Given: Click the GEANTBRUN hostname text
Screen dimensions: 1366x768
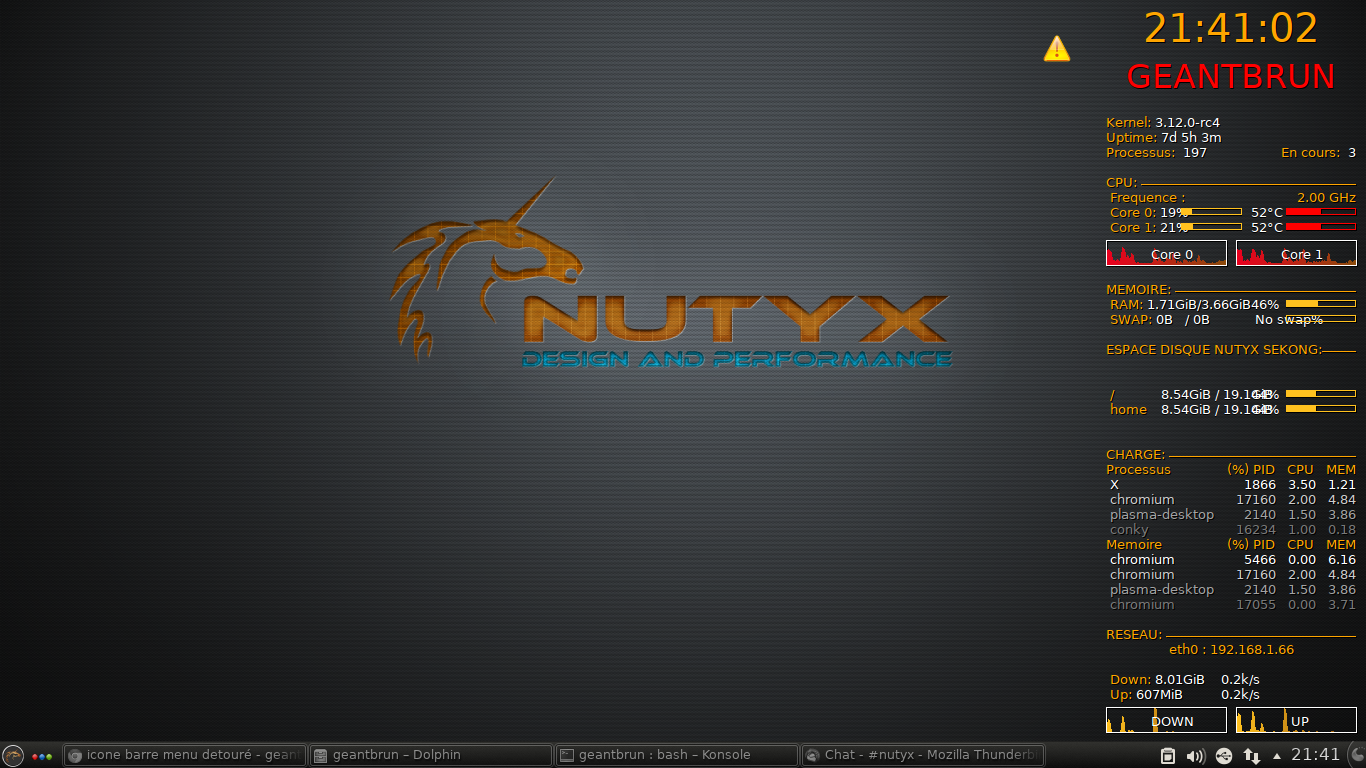Looking at the screenshot, I should [1231, 77].
